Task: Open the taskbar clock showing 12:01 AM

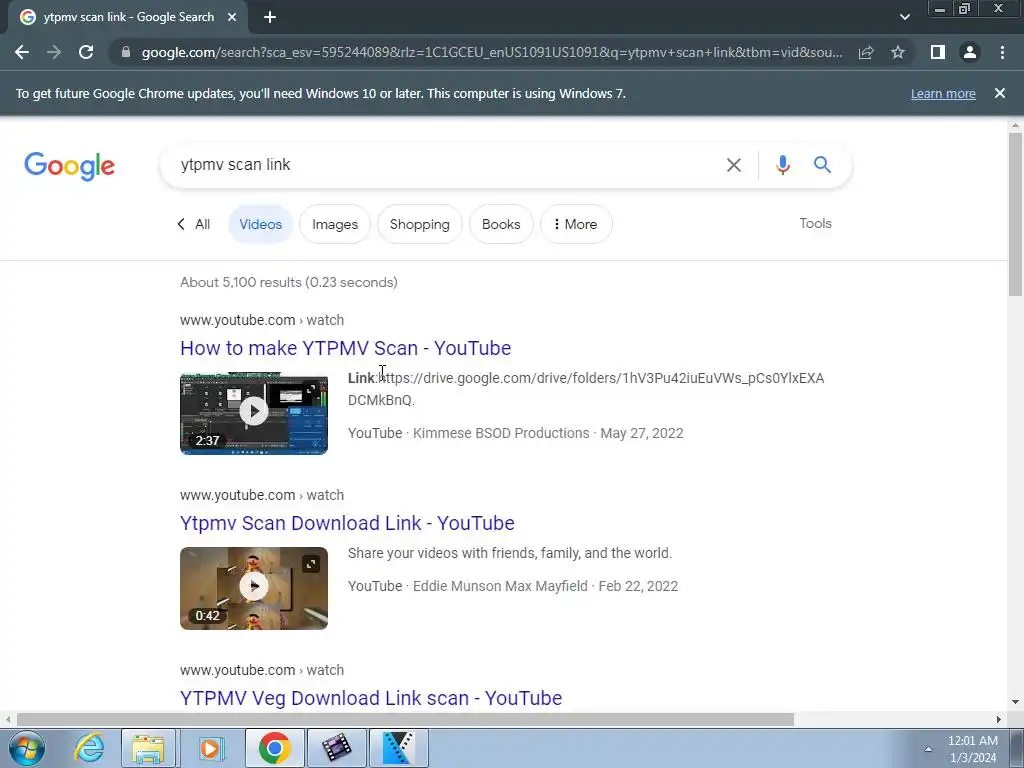Action: point(973,749)
